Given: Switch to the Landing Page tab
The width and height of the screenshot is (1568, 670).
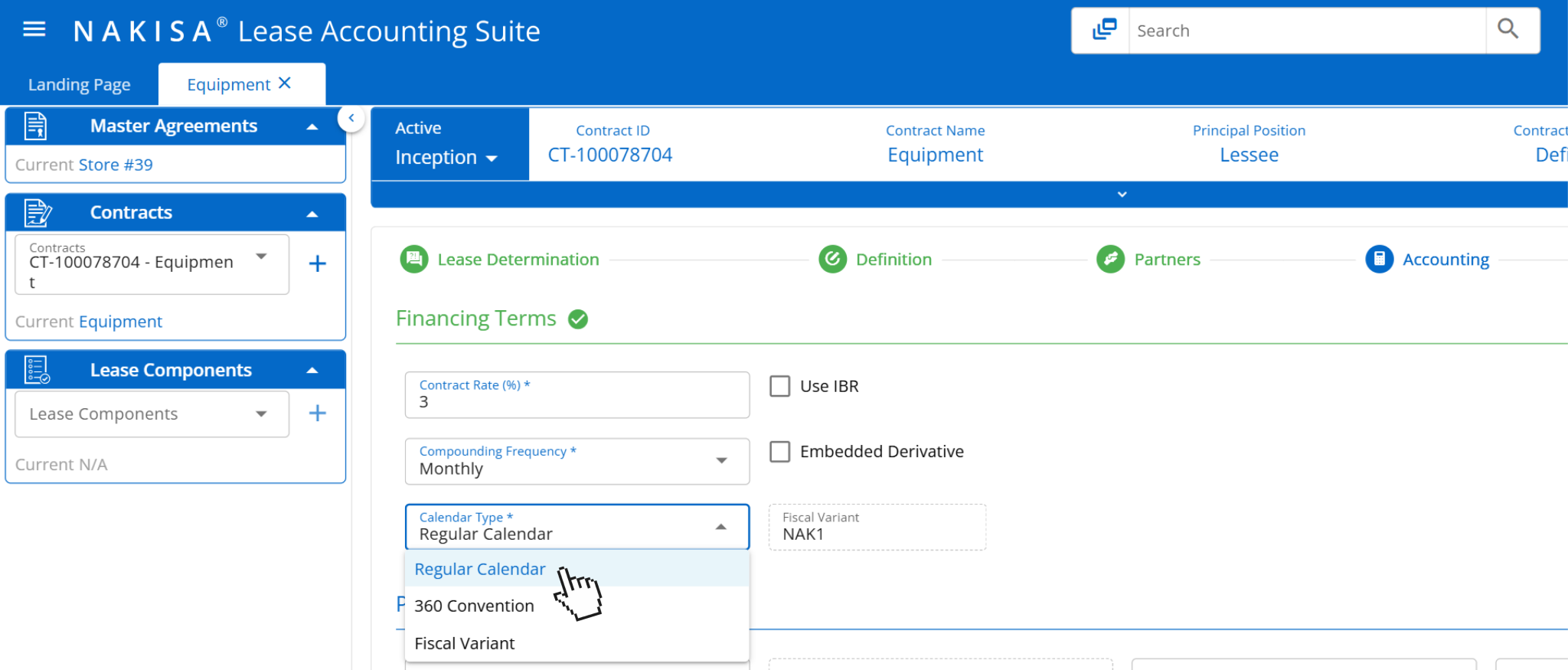Looking at the screenshot, I should tap(80, 84).
